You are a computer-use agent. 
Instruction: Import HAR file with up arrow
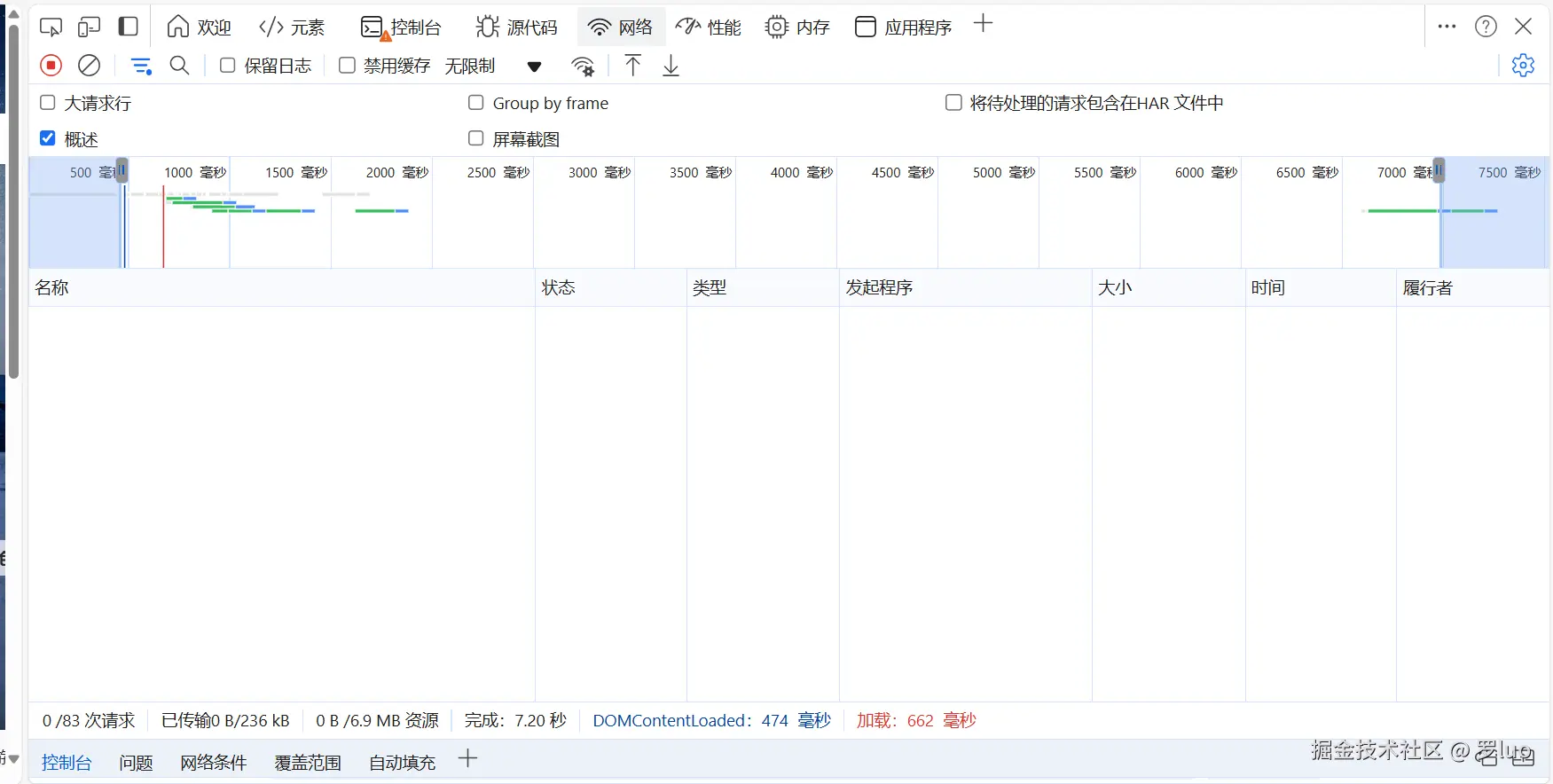click(632, 65)
